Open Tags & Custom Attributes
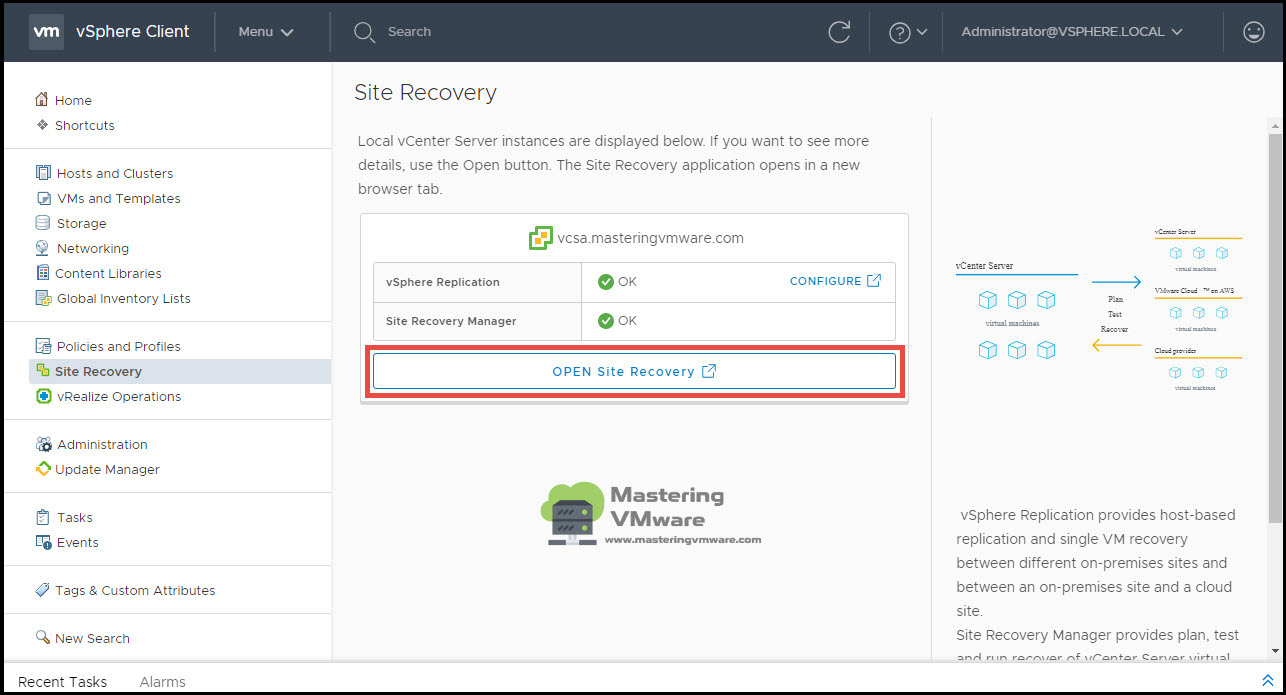The image size is (1286, 695). tap(135, 590)
